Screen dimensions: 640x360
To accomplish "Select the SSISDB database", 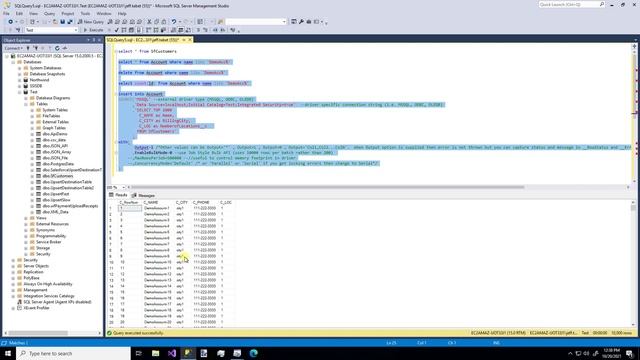I will coord(36,86).
